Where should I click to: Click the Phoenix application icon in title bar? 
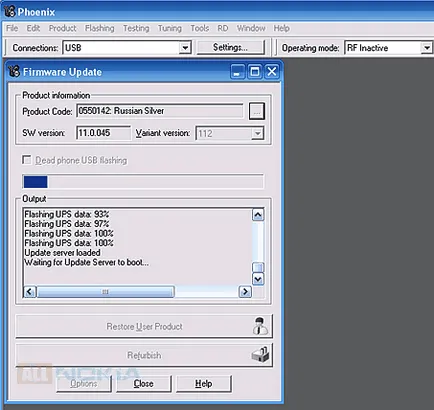click(10, 11)
